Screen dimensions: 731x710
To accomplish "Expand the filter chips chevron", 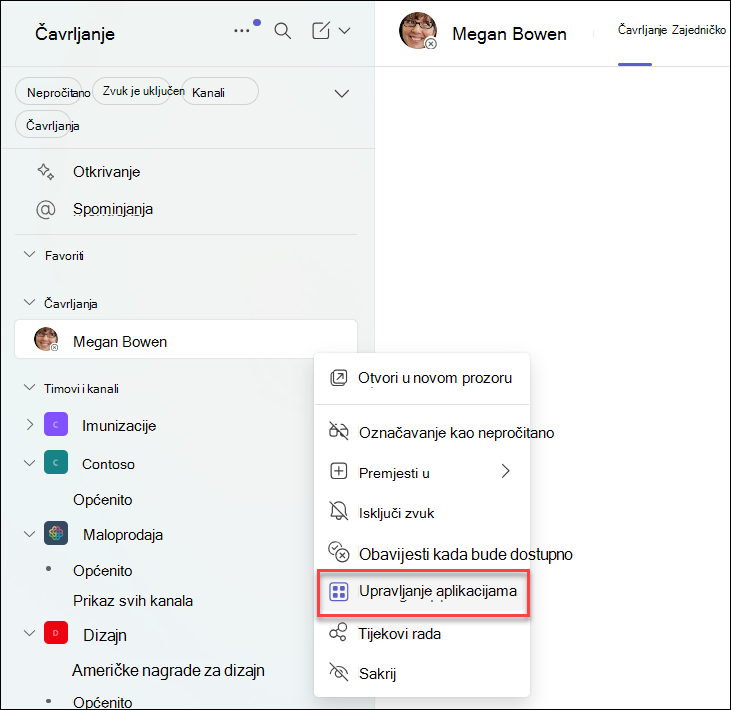I will click(x=342, y=94).
